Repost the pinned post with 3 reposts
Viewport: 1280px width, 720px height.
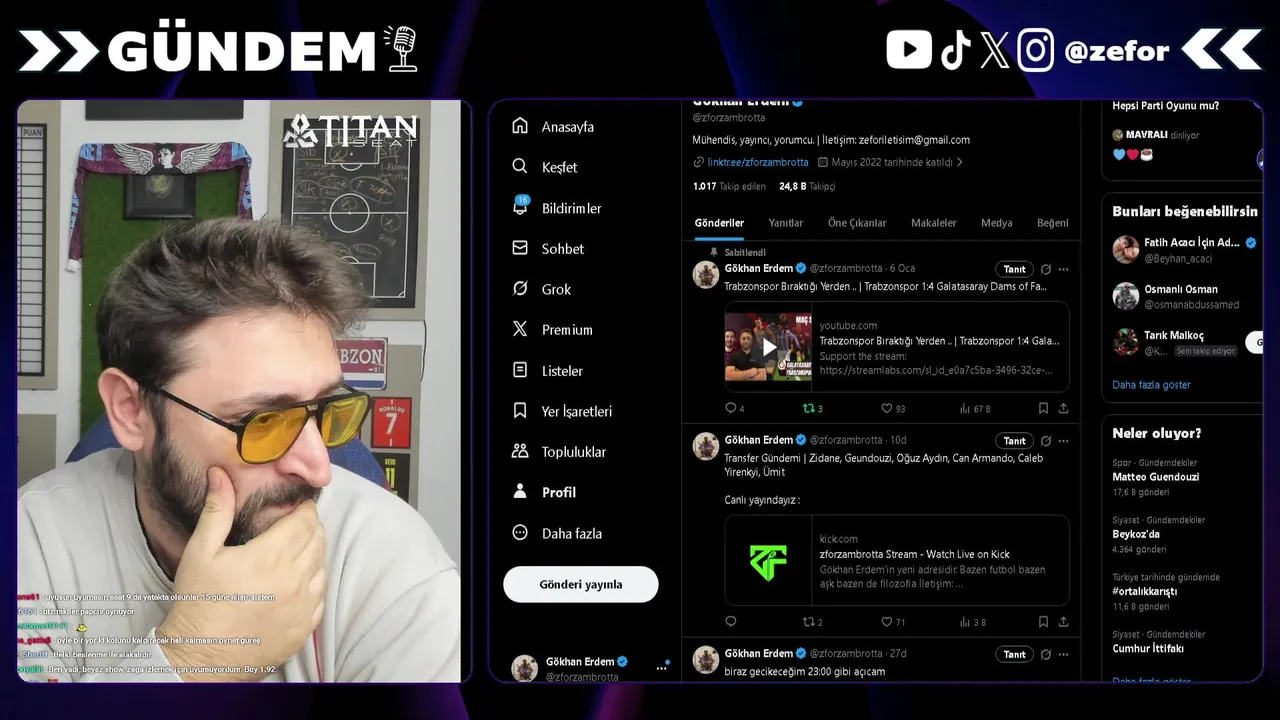tap(813, 408)
